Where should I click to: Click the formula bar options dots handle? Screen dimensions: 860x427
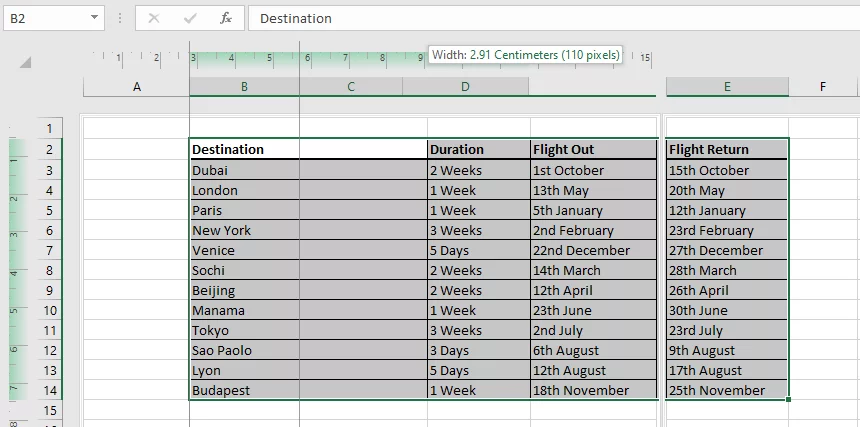click(120, 18)
